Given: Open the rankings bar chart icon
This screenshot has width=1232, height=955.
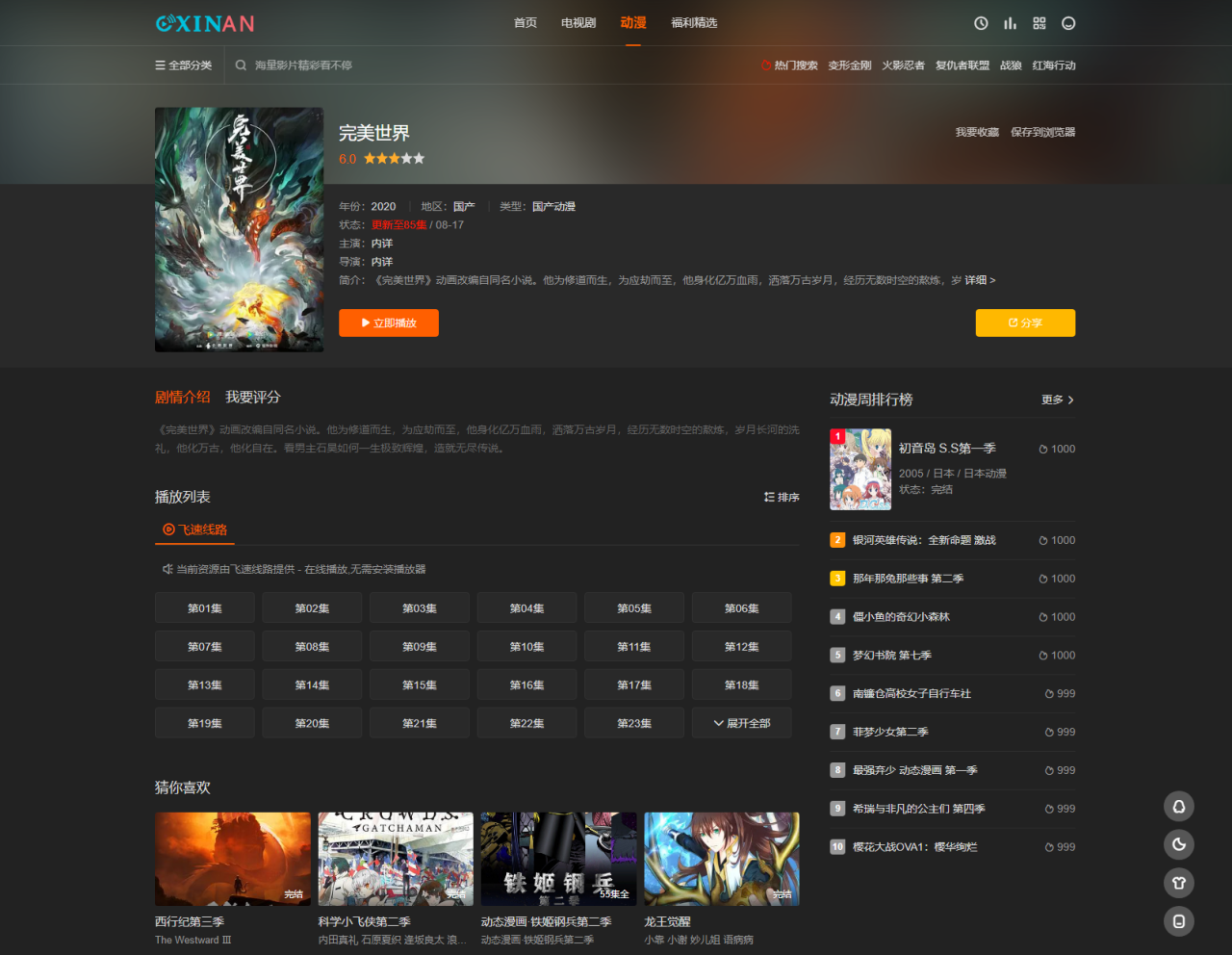Looking at the screenshot, I should (x=1009, y=22).
